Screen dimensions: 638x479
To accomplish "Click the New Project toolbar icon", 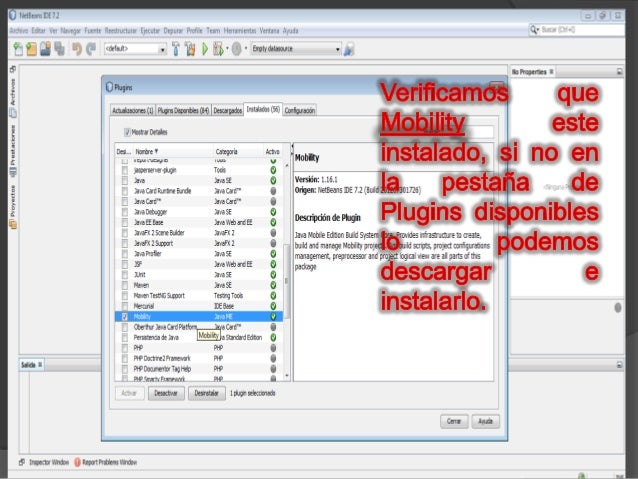I will 31,49.
